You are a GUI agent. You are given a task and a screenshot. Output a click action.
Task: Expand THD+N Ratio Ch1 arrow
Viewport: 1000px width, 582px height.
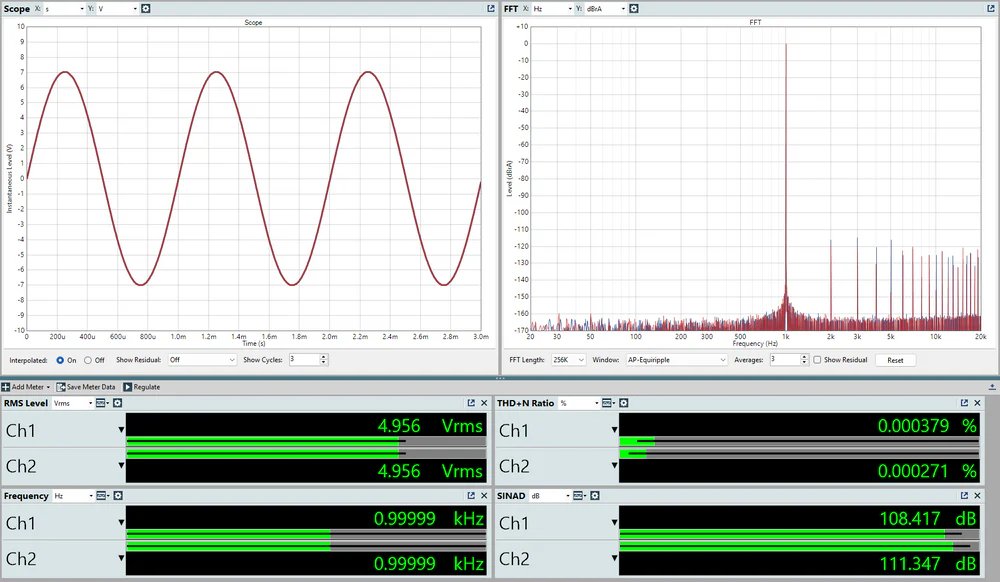coord(615,430)
